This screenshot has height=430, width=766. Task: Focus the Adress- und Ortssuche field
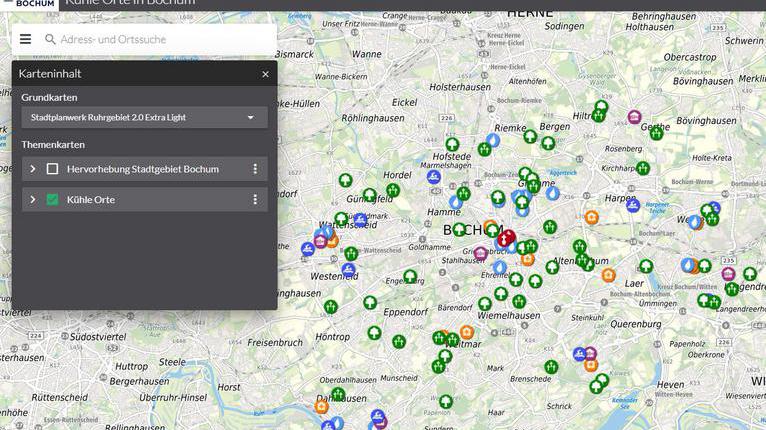163,39
